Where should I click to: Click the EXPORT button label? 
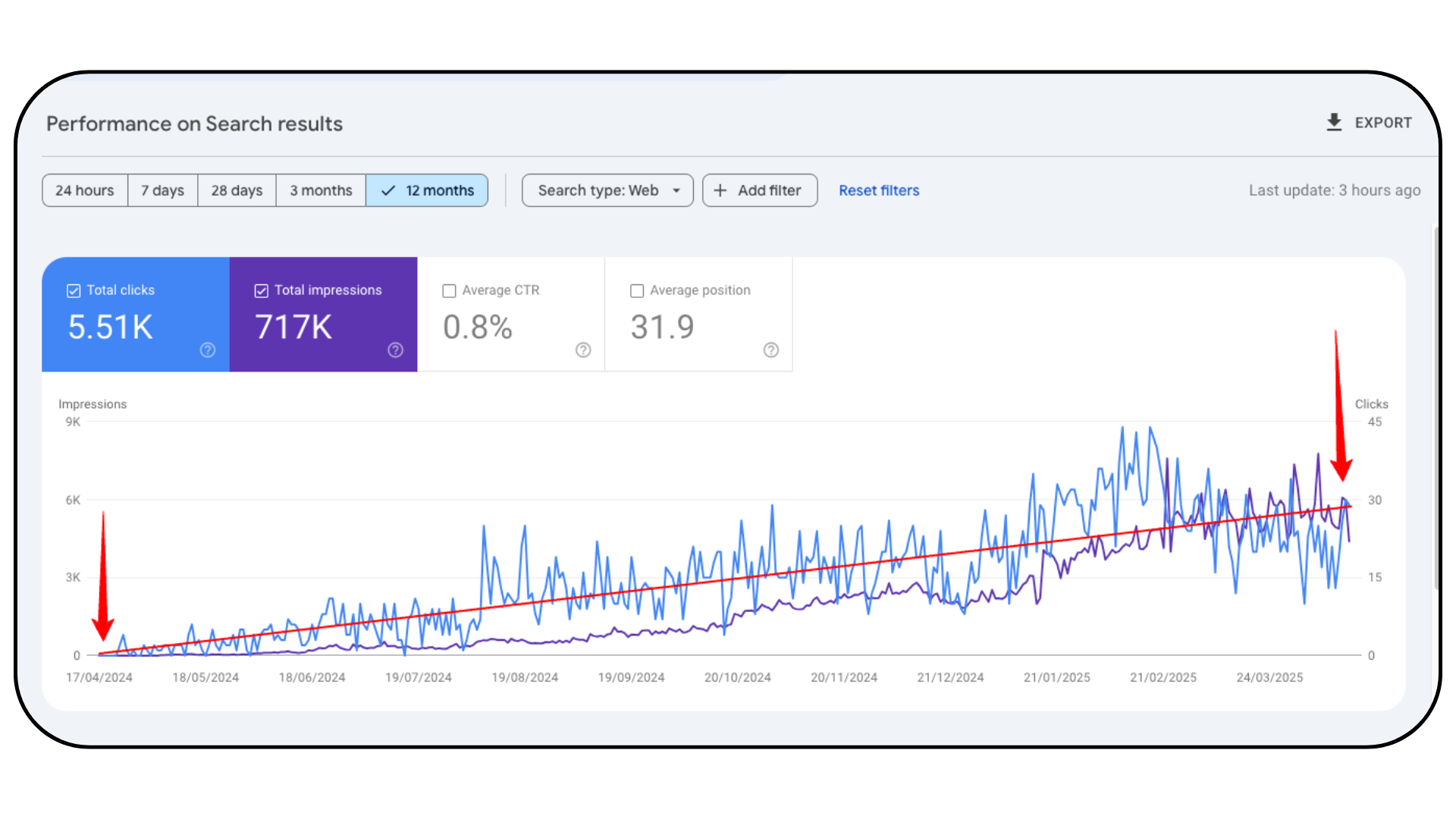click(1383, 123)
